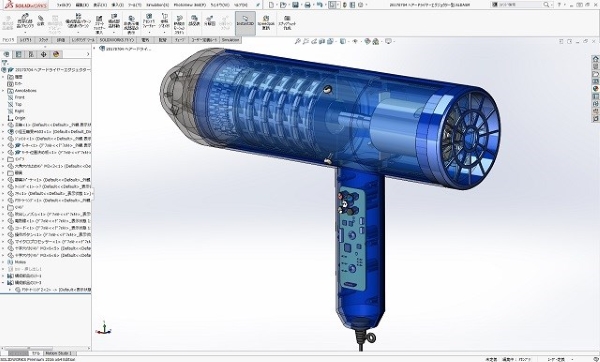Click the New document icon
600x362 pixels.
(x=271, y=5)
